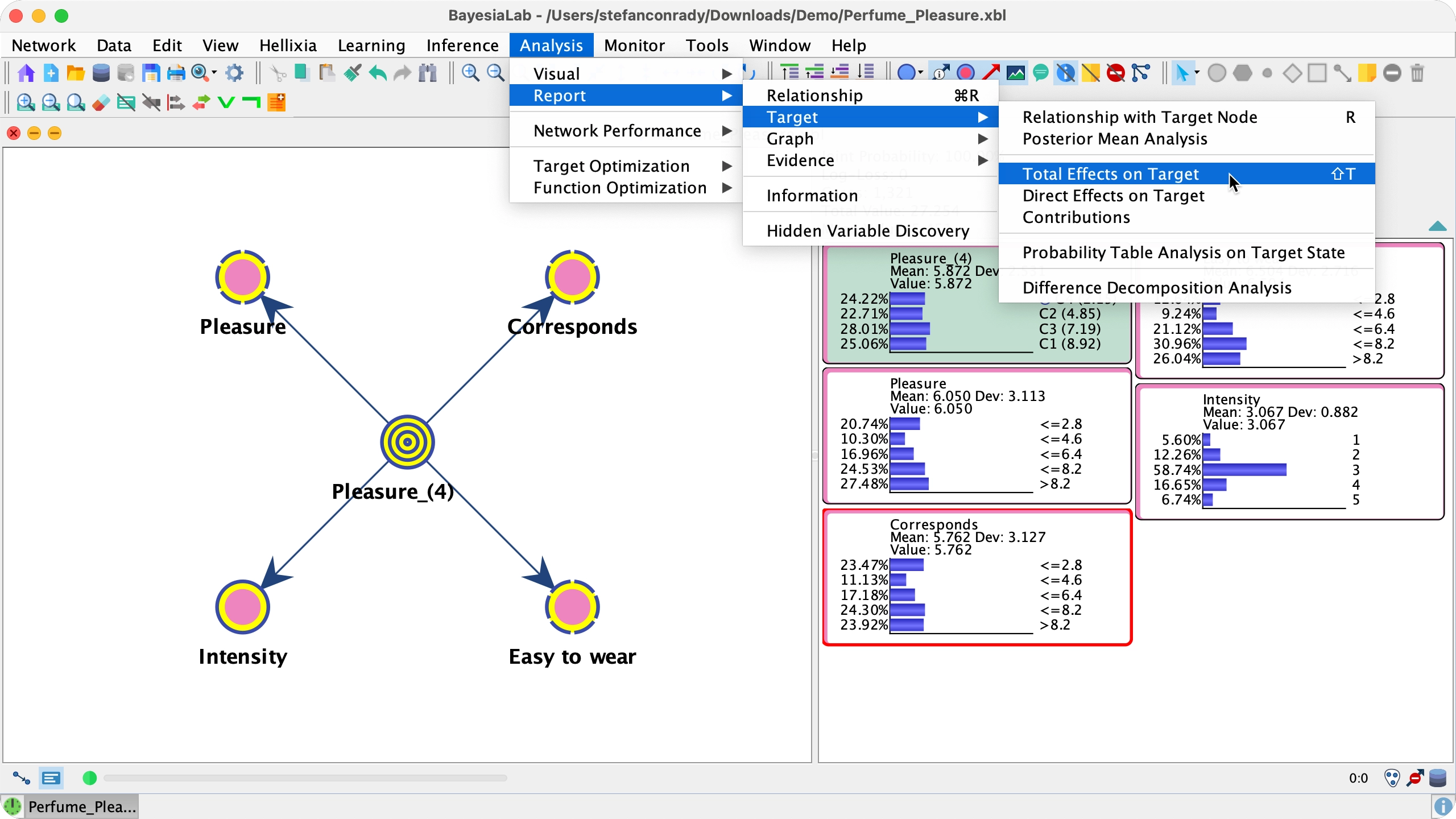1456x819 pixels.
Task: Click the Pleasure_(4) target node in graph
Action: tap(407, 442)
